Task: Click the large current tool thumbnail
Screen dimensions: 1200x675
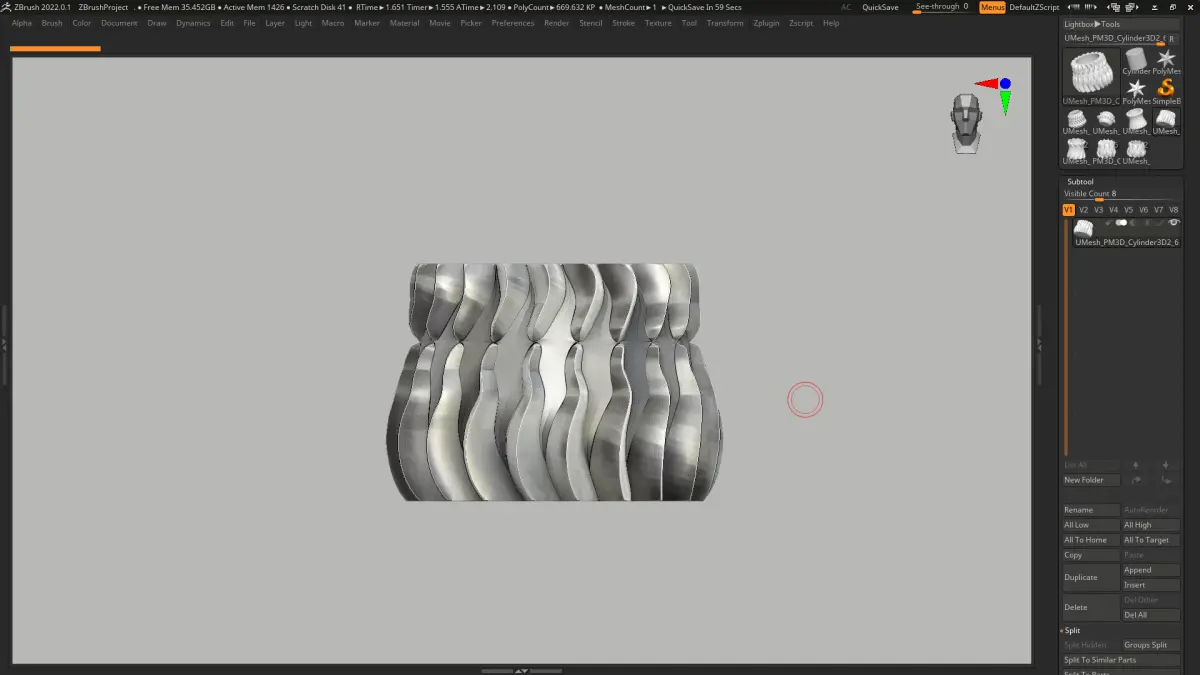Action: pyautogui.click(x=1091, y=75)
